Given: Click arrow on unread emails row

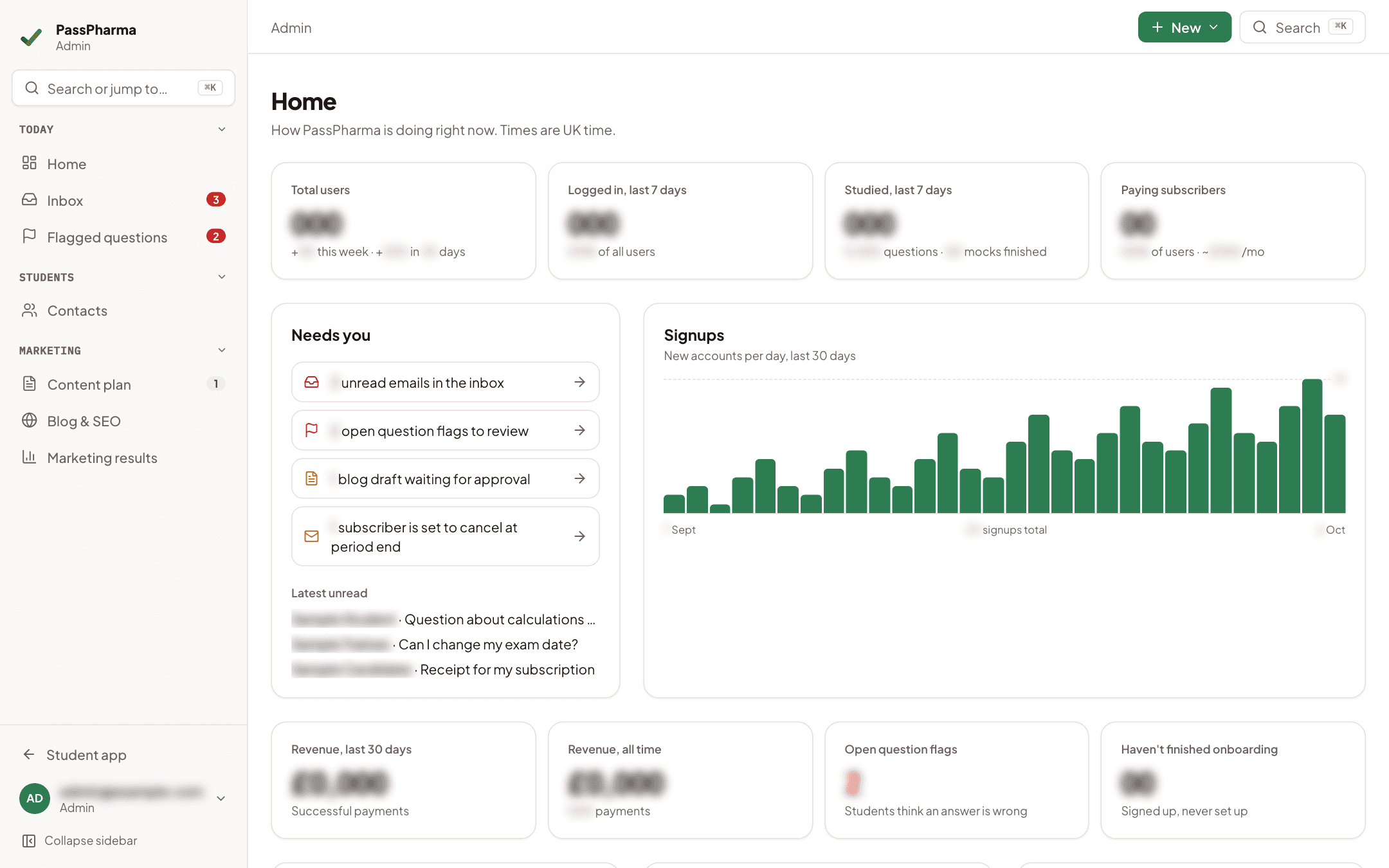Looking at the screenshot, I should click(579, 382).
